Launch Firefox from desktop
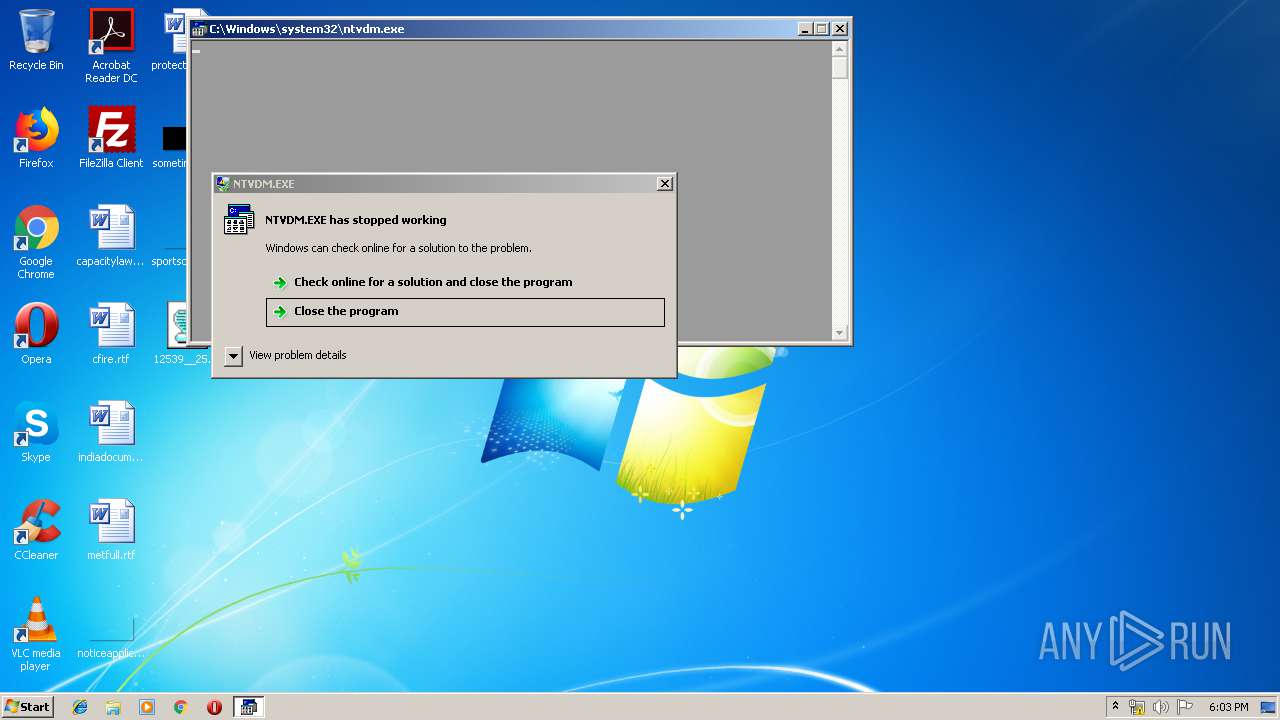Image resolution: width=1280 pixels, height=720 pixels. click(36, 138)
